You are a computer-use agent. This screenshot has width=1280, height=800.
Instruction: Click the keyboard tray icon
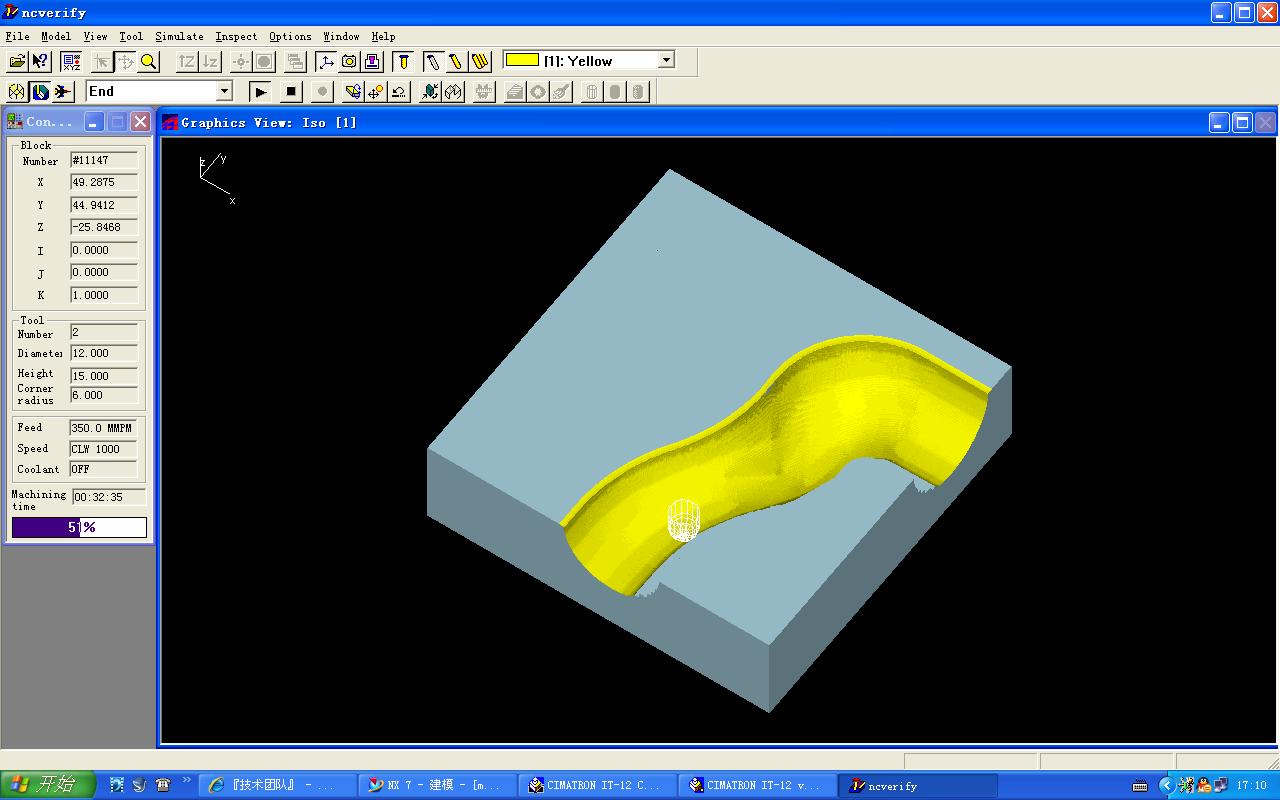tap(1140, 786)
